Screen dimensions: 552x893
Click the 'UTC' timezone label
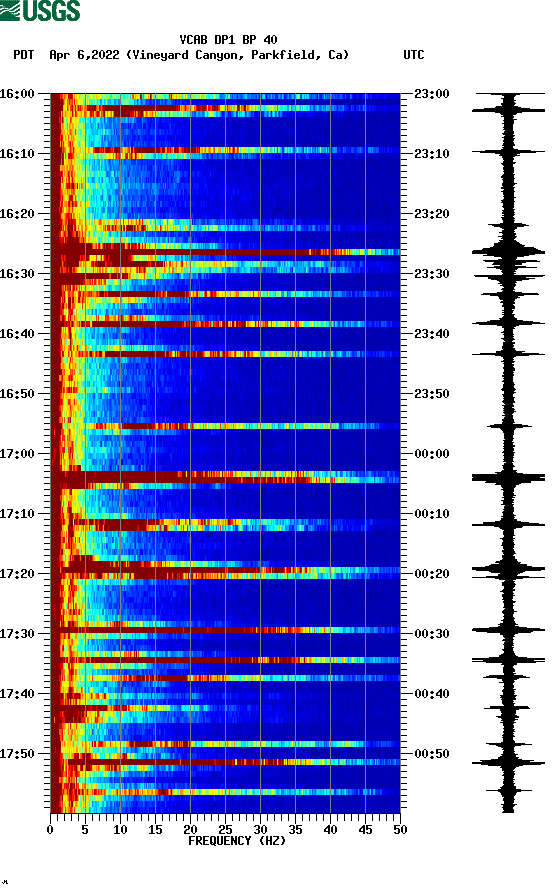click(x=414, y=55)
